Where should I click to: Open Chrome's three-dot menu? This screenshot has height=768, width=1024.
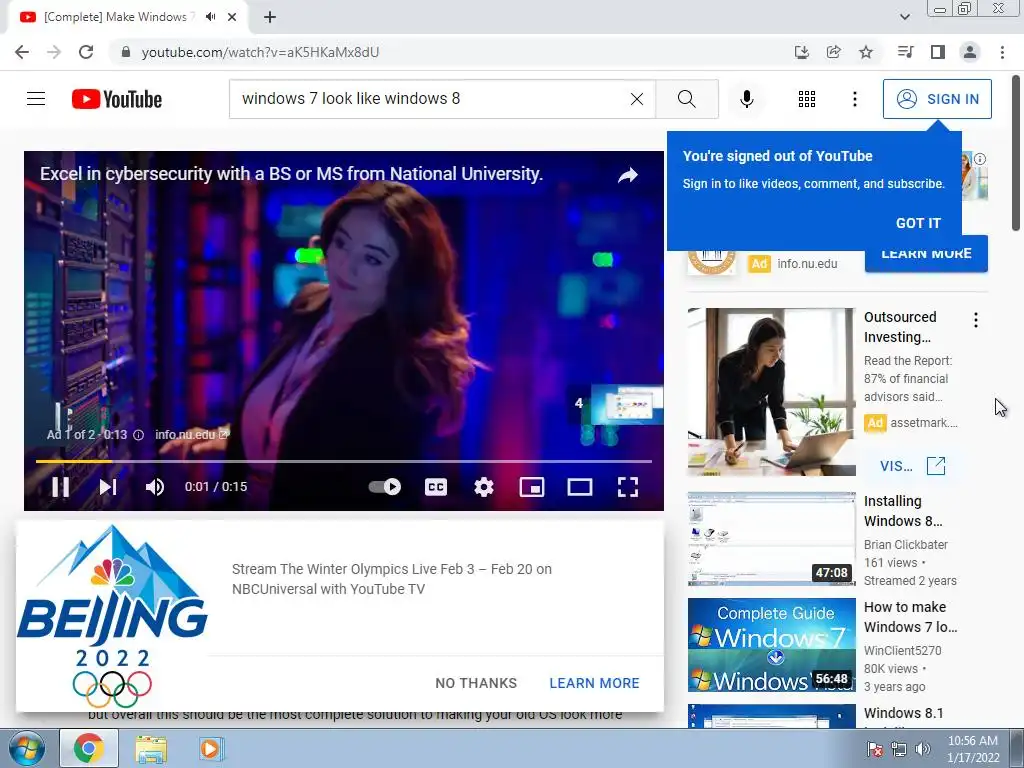coord(1002,52)
